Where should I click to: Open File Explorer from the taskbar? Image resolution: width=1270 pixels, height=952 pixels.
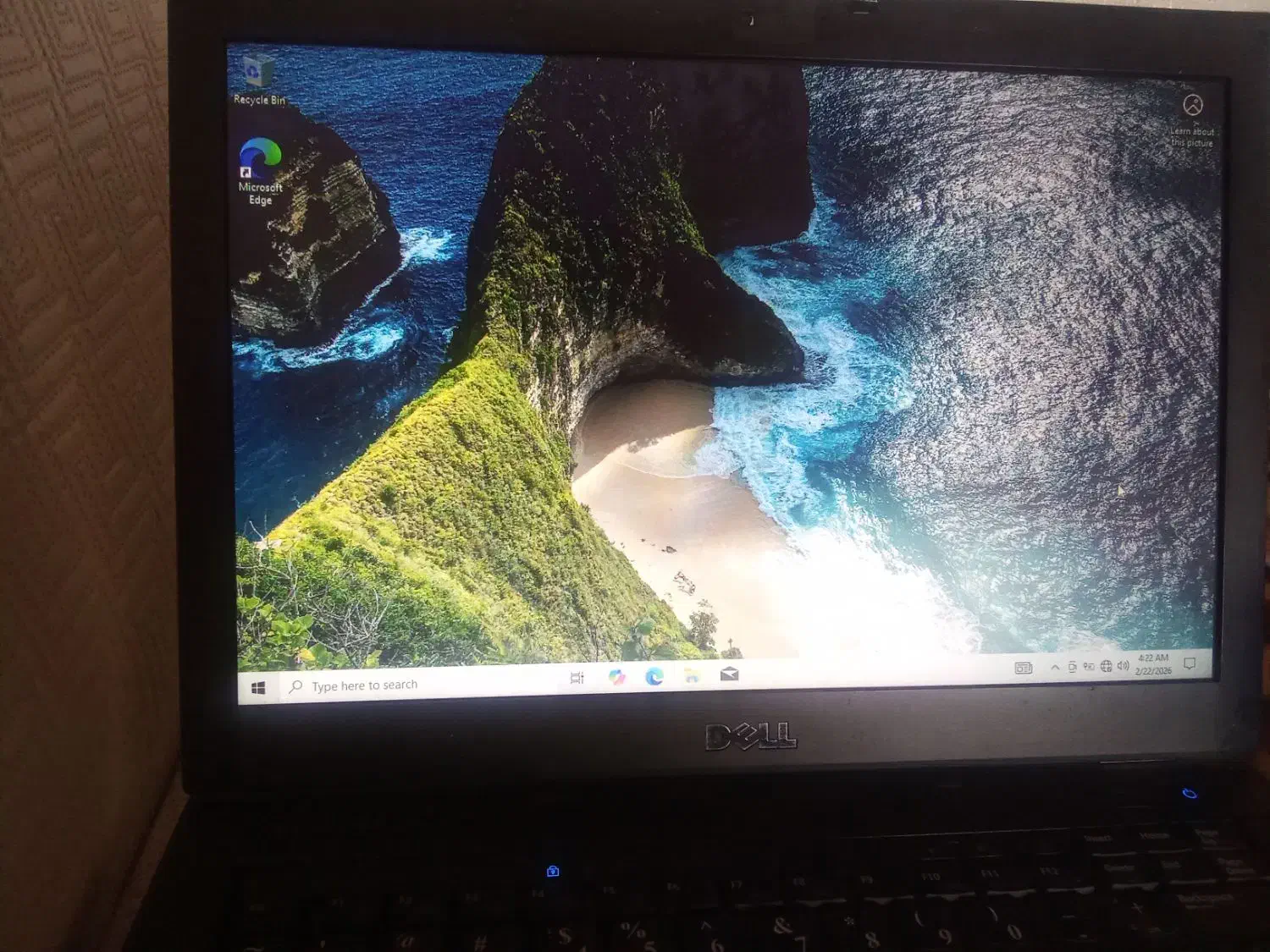click(693, 675)
